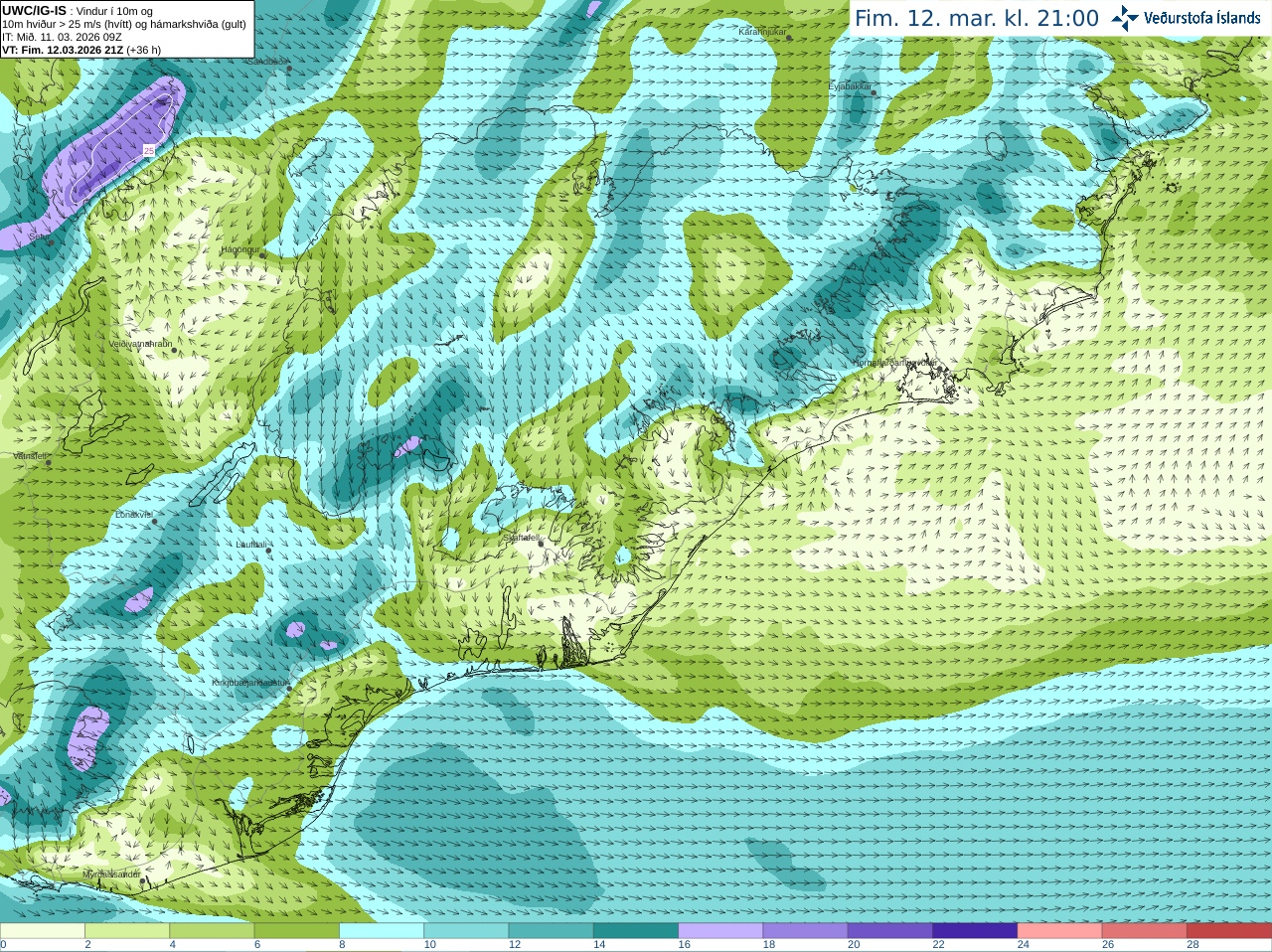Screen dimensions: 1272x952
Task: Select the Lónakvísl station marker
Action: click(154, 522)
